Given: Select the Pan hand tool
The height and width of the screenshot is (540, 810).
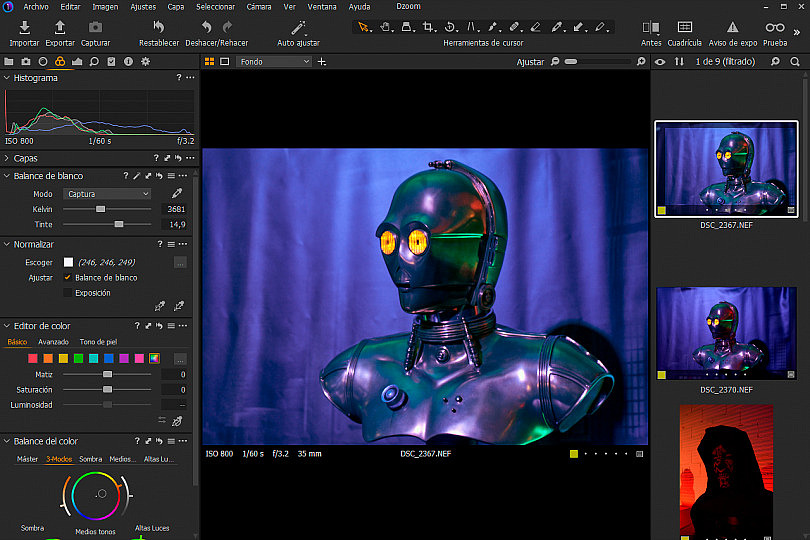Looking at the screenshot, I should coord(385,27).
